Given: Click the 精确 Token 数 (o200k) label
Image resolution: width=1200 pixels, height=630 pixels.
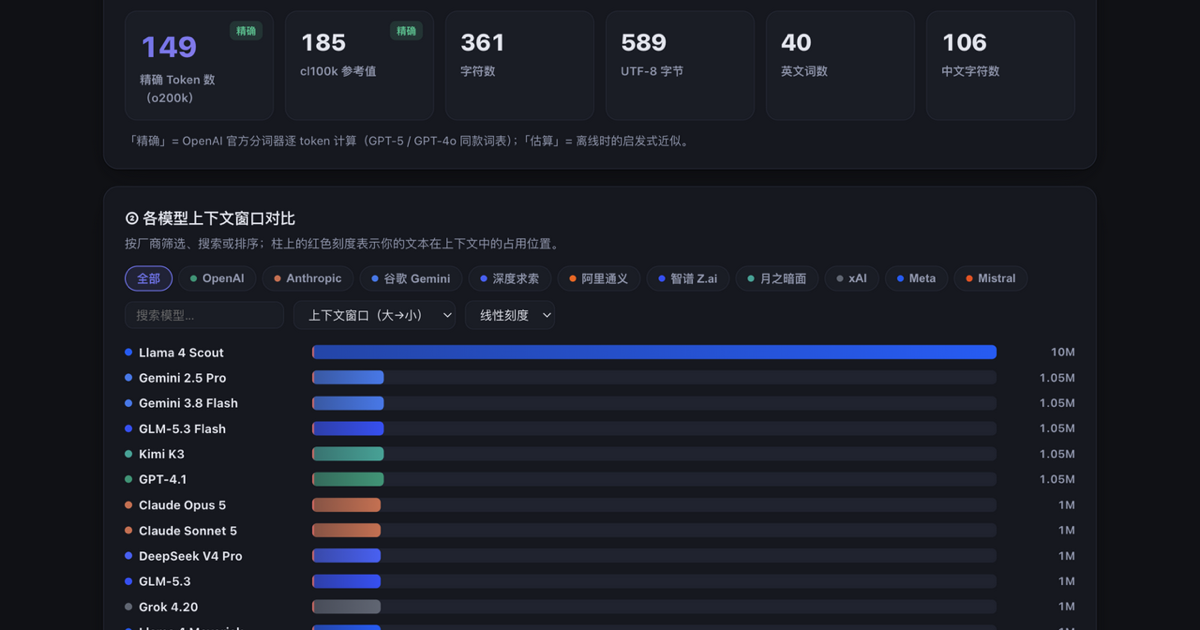Looking at the screenshot, I should [x=178, y=88].
